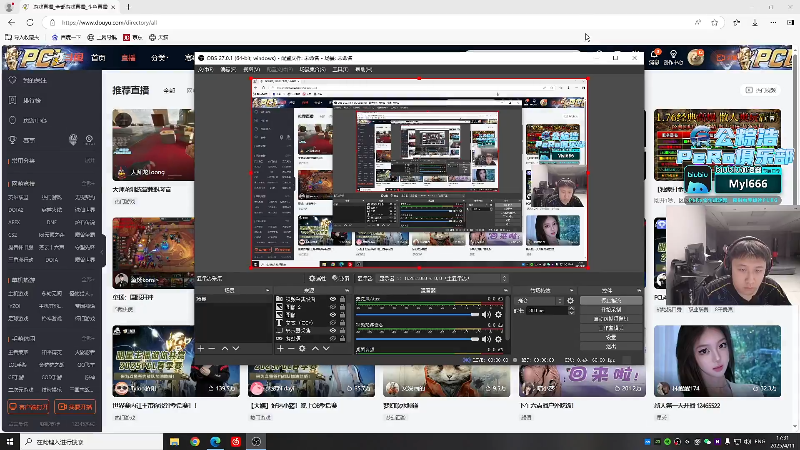The width and height of the screenshot is (800, 450).
Task: Click the heart icon for My Follows in the sidebar
Action: tap(13, 80)
